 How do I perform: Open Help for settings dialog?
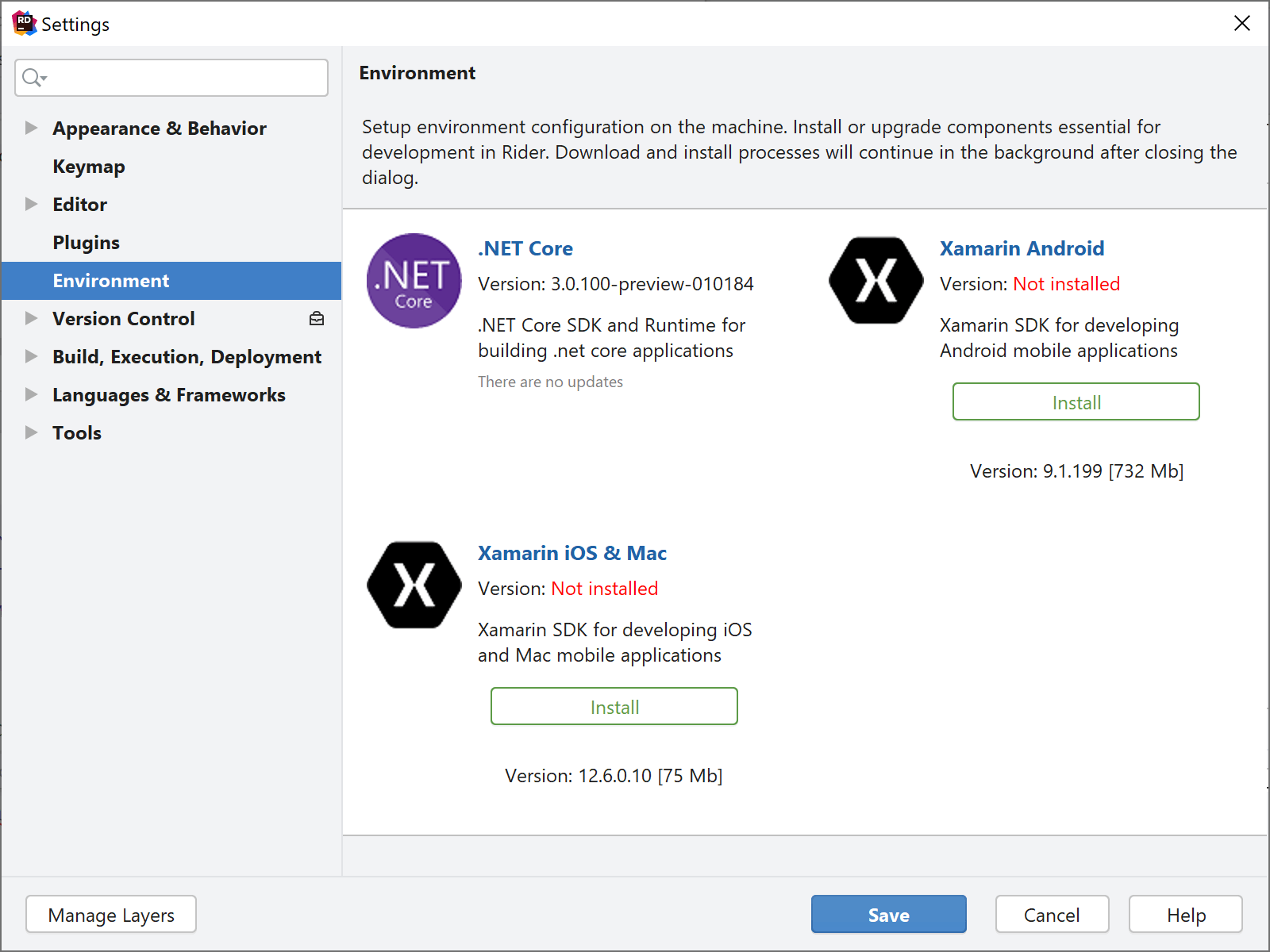[1185, 914]
